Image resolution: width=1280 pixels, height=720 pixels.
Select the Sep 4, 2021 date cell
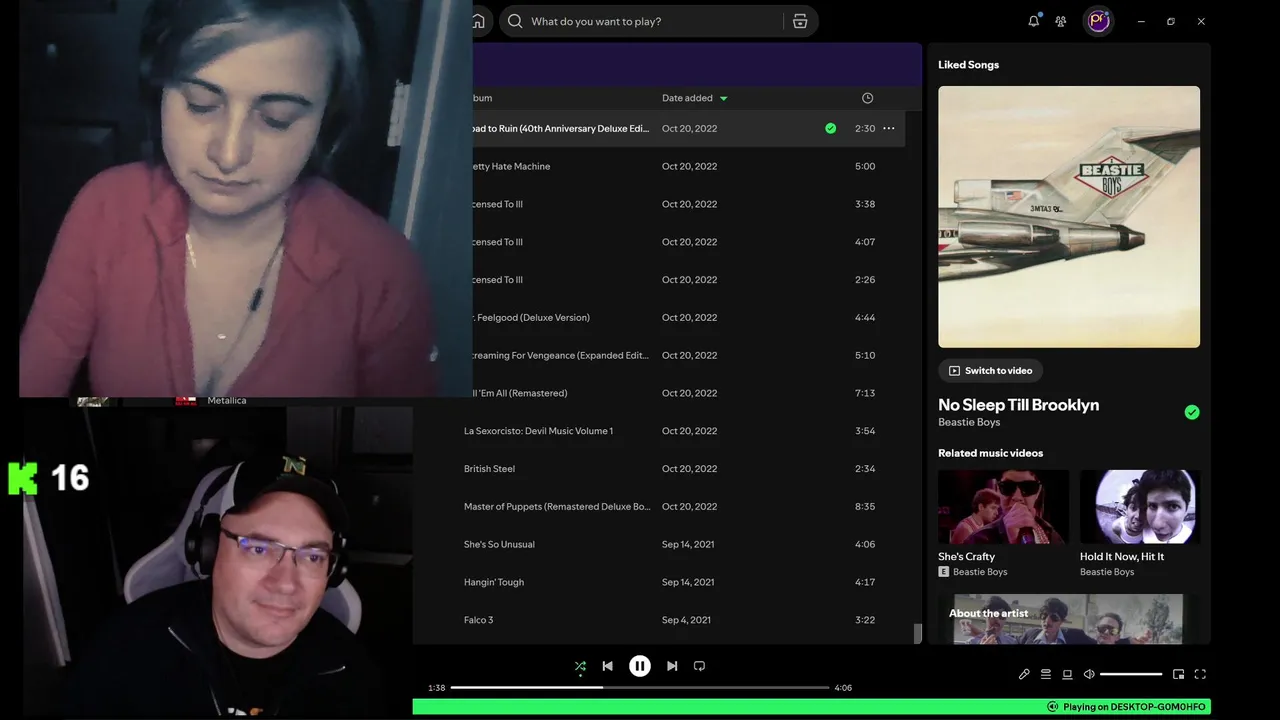click(686, 620)
